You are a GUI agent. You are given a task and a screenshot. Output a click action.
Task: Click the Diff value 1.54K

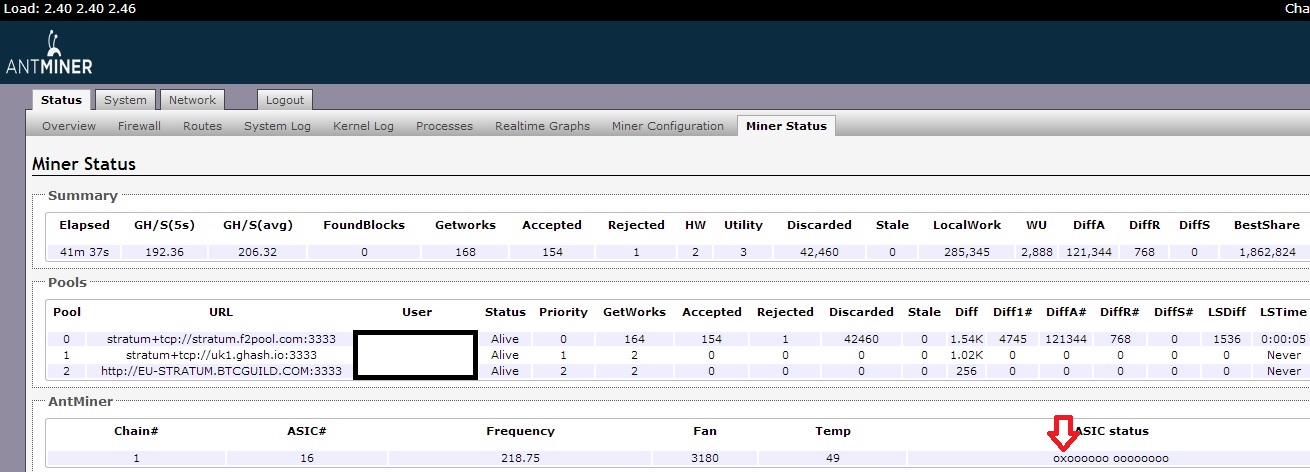966,340
